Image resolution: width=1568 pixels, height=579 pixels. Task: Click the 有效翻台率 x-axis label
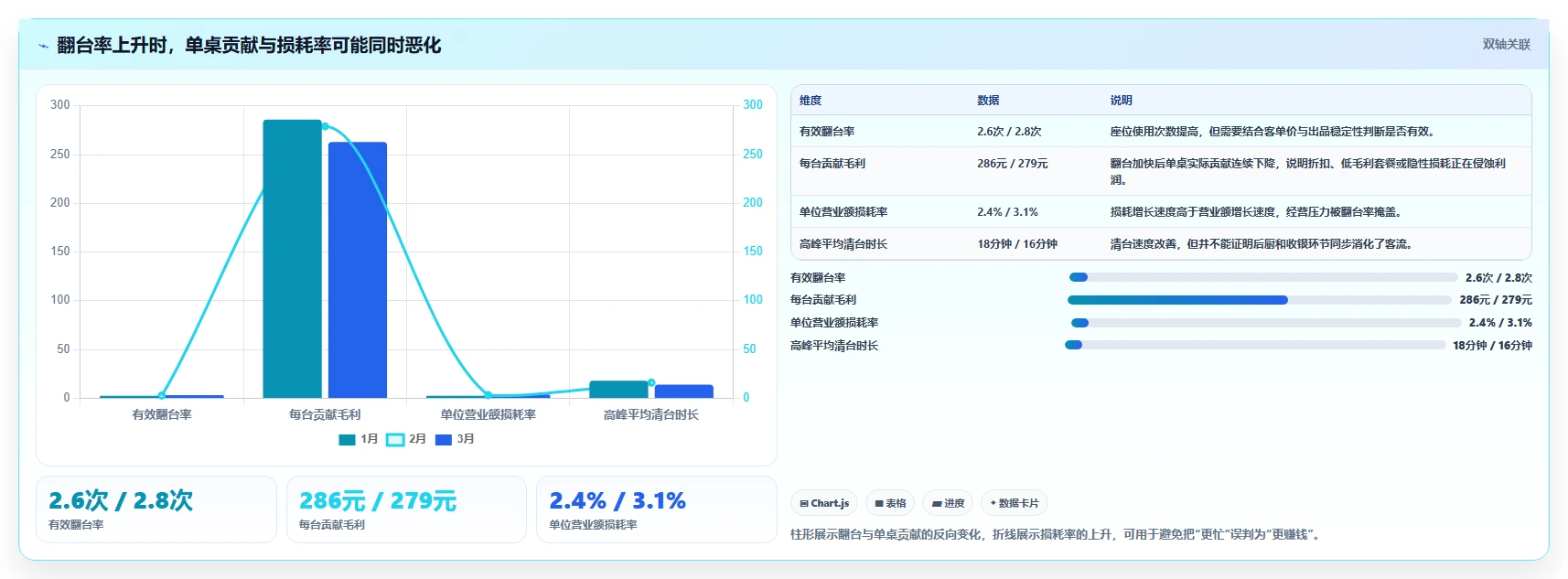[x=162, y=415]
